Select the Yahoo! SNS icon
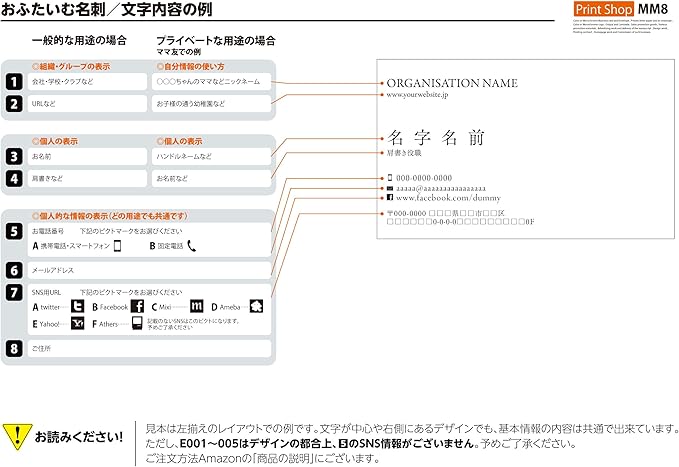The height and width of the screenshot is (467, 679). [x=77, y=323]
